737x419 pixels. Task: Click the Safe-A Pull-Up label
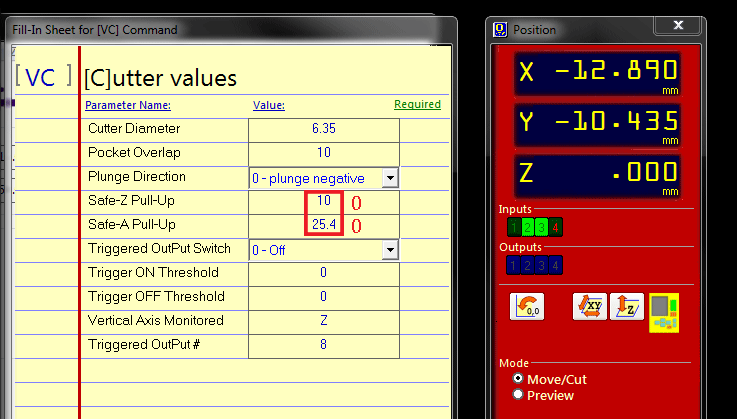click(132, 225)
